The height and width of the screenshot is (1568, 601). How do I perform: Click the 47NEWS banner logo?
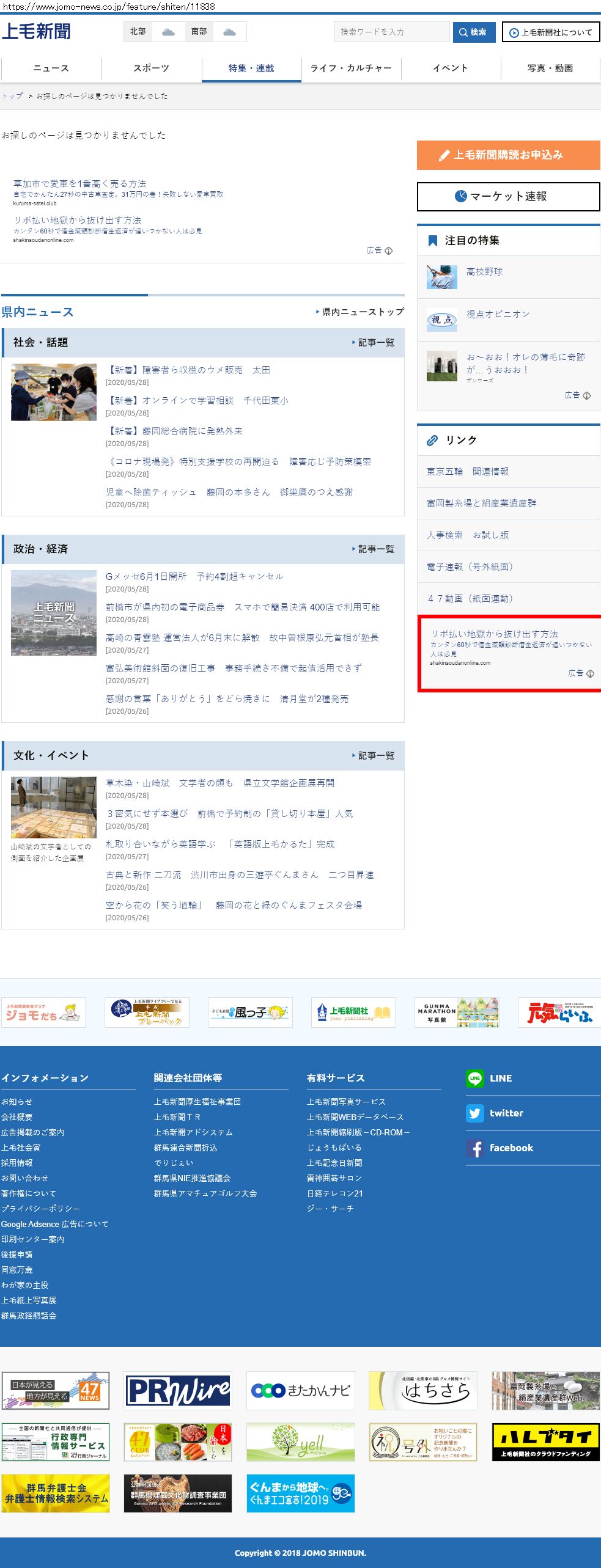point(56,1391)
